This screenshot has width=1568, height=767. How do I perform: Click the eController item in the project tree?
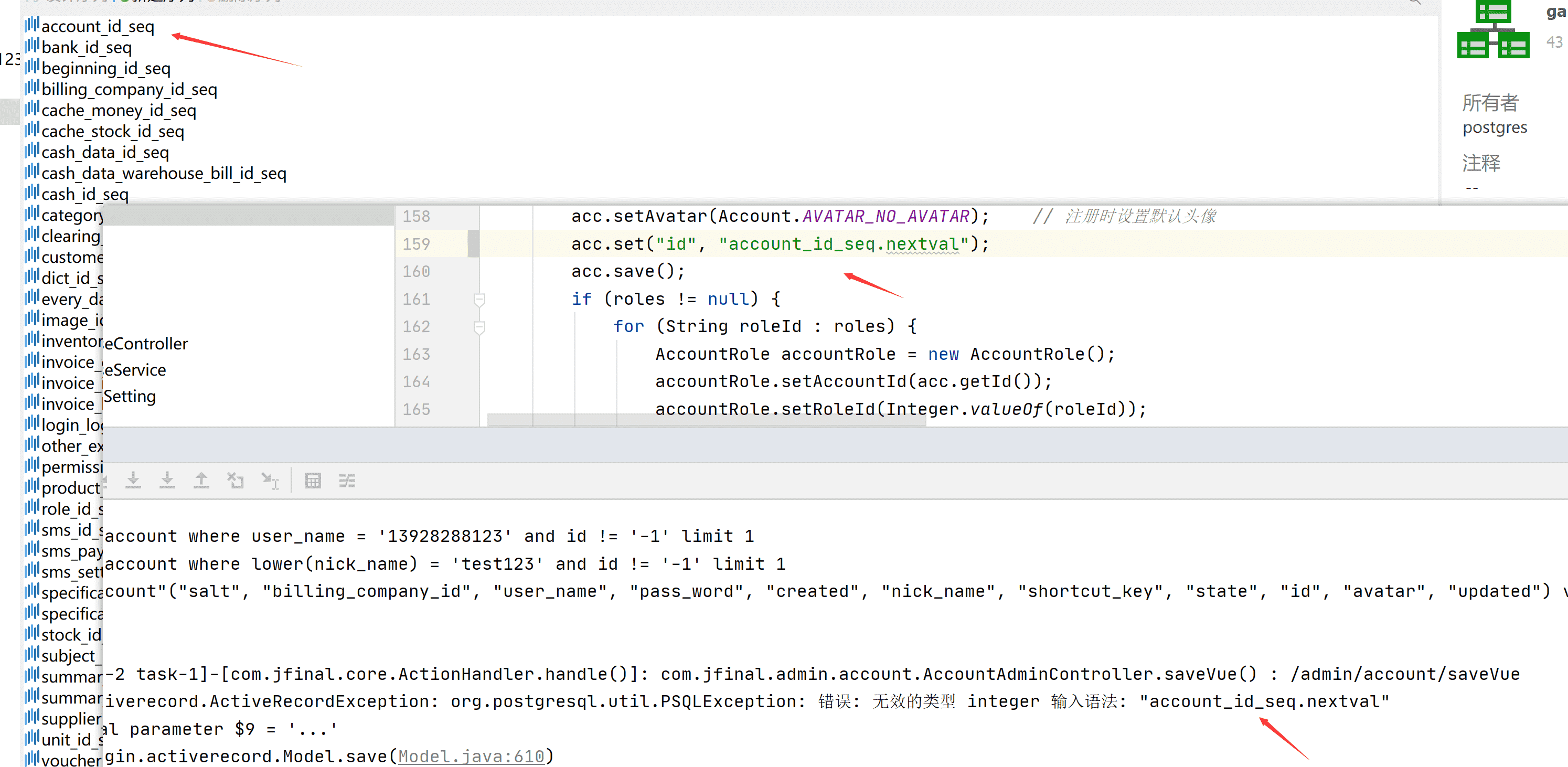coord(145,344)
